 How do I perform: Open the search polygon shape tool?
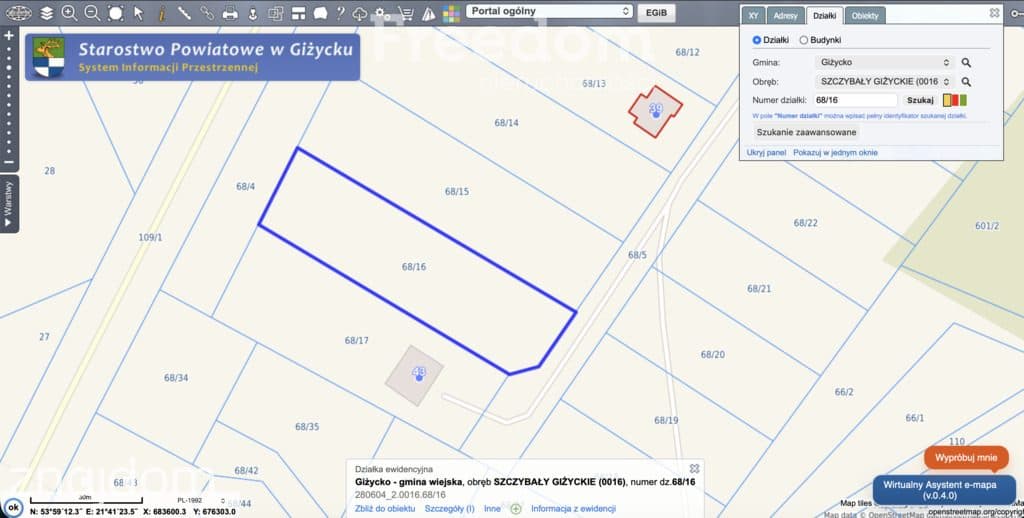tap(320, 12)
